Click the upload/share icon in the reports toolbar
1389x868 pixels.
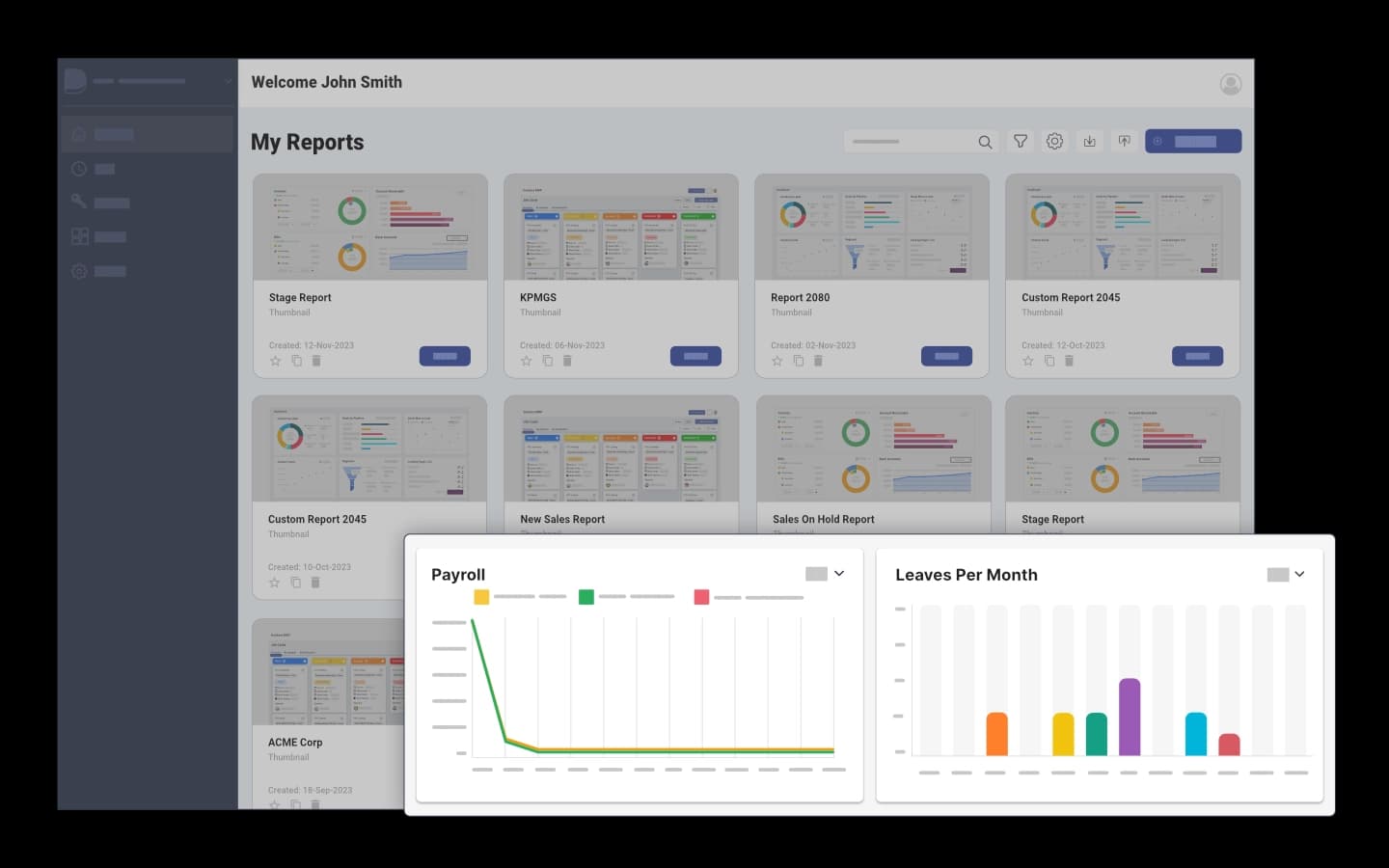coord(1124,142)
